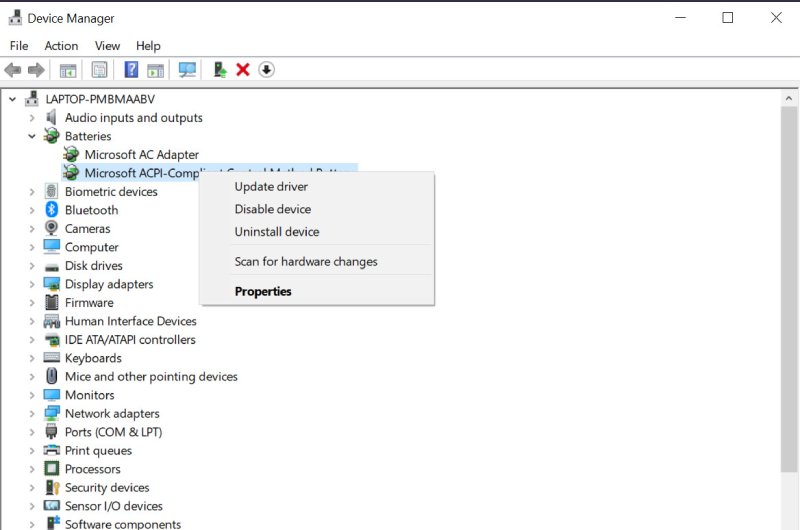The width and height of the screenshot is (800, 530).
Task: Expand the Monitors category
Action: [32, 395]
